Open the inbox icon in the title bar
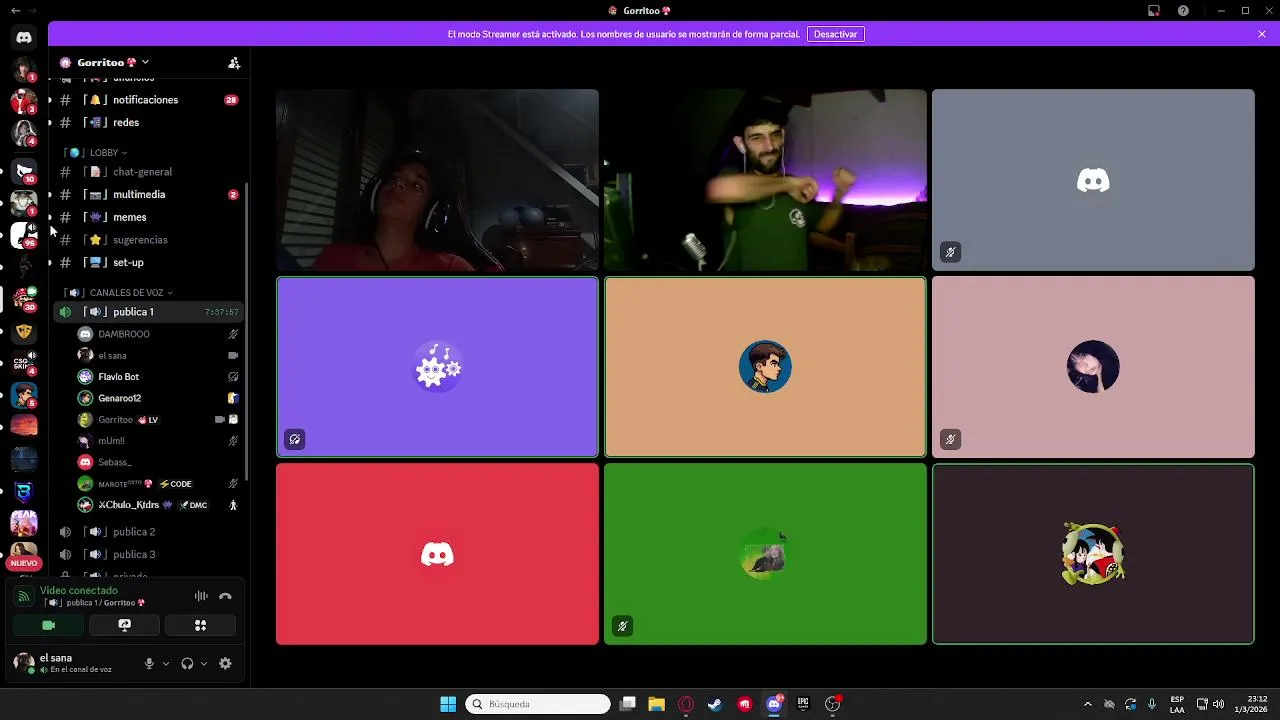The width and height of the screenshot is (1280, 720). click(1154, 11)
